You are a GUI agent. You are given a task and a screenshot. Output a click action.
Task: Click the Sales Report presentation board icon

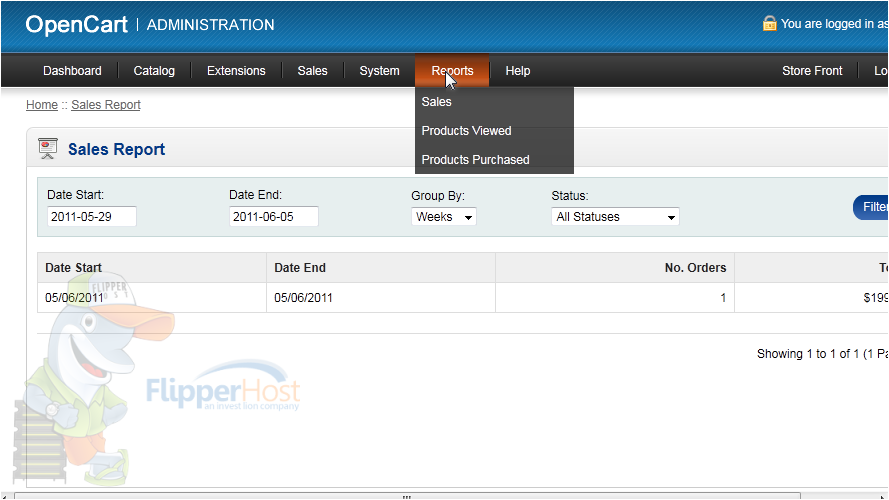48,149
